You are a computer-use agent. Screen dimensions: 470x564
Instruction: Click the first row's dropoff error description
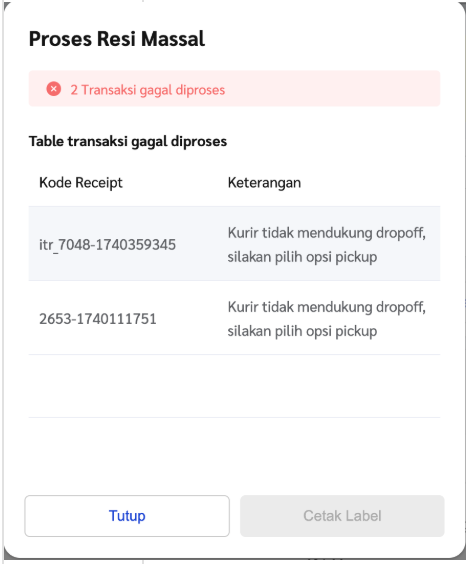327,245
